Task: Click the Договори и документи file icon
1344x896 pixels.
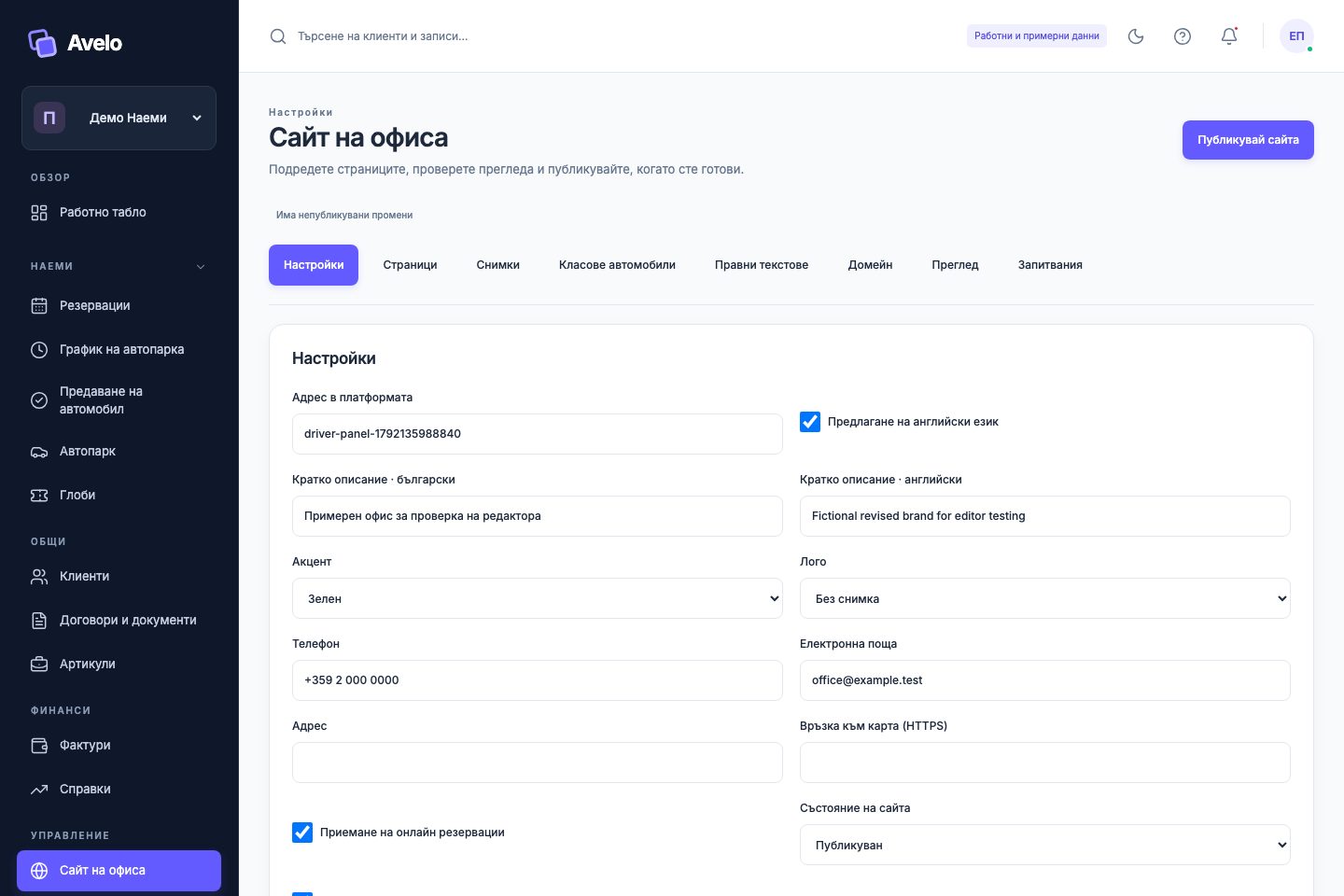Action: (x=39, y=621)
